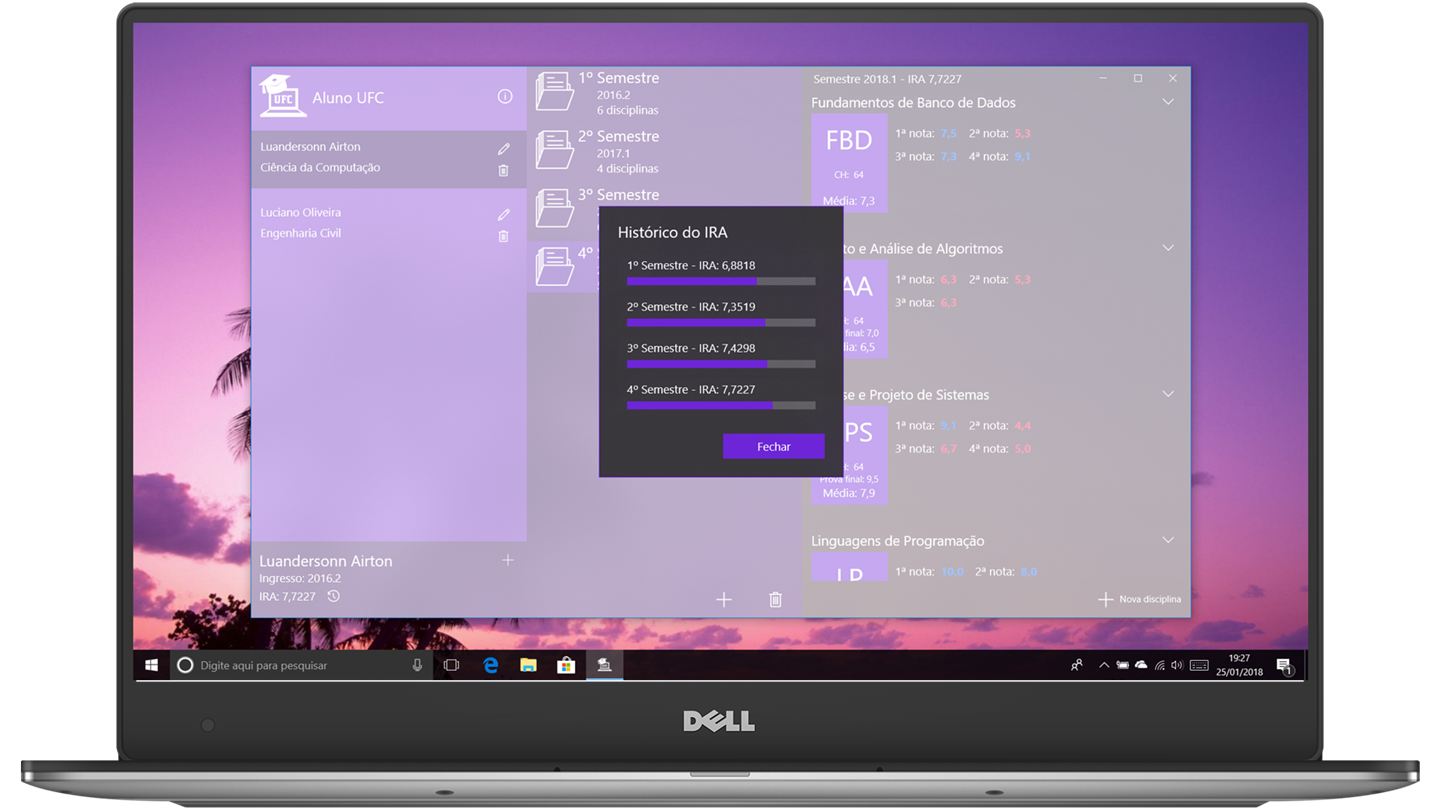Viewport: 1440px width, 810px height.
Task: Launch Microsoft Edge from taskbar
Action: tap(491, 665)
